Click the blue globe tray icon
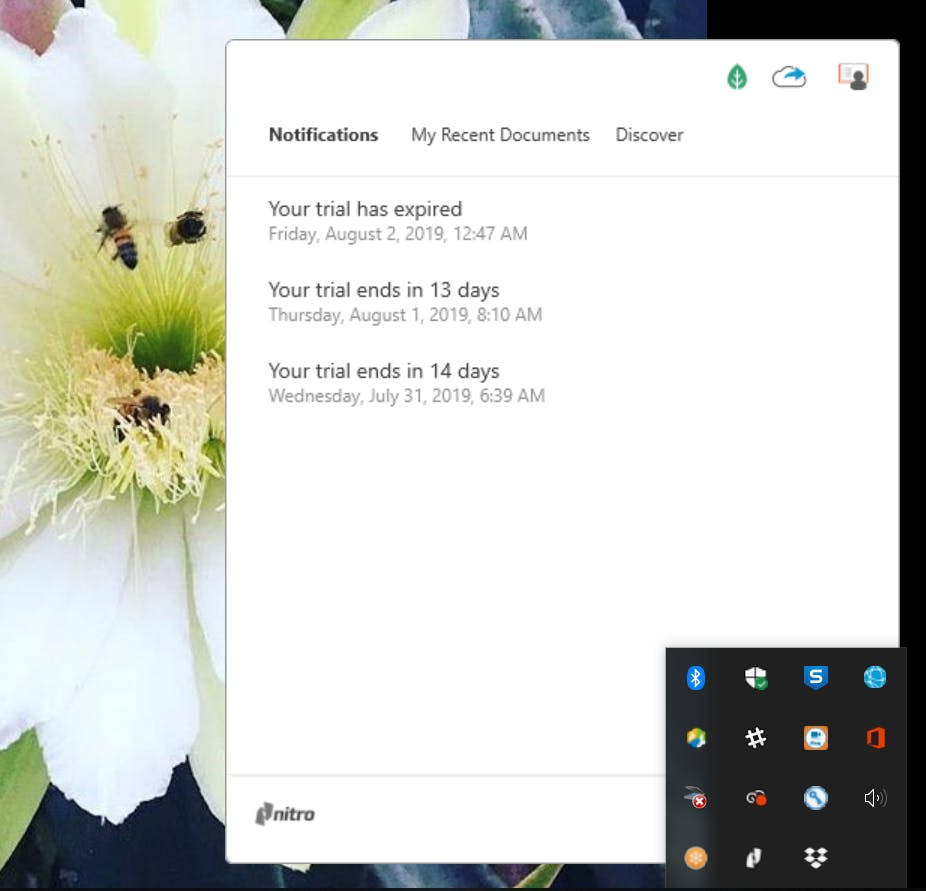 pos(875,678)
